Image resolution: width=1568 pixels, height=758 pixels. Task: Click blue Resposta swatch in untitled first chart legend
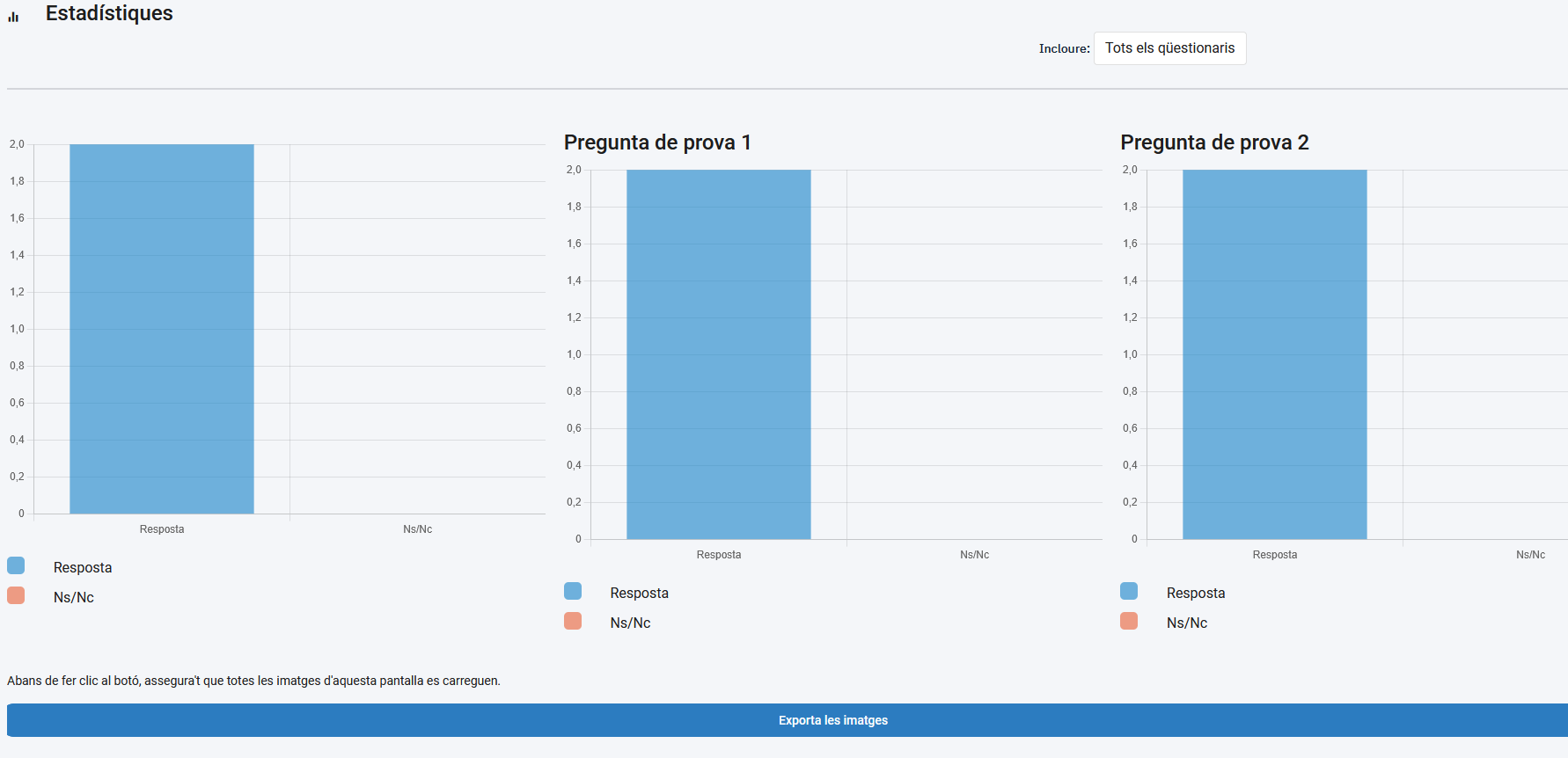tap(16, 565)
